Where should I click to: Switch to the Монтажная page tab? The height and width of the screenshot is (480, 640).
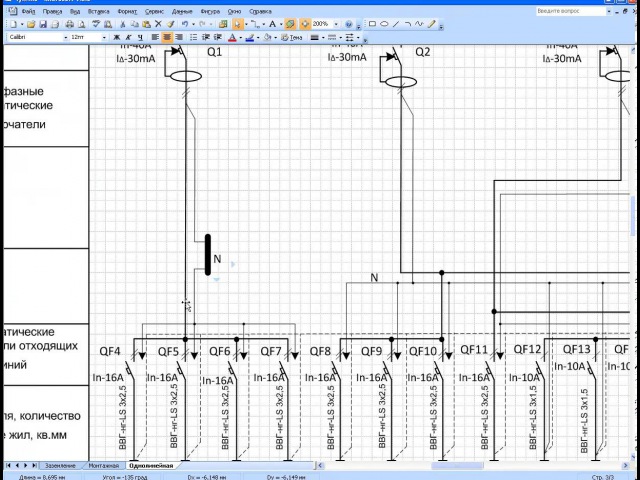(103, 465)
